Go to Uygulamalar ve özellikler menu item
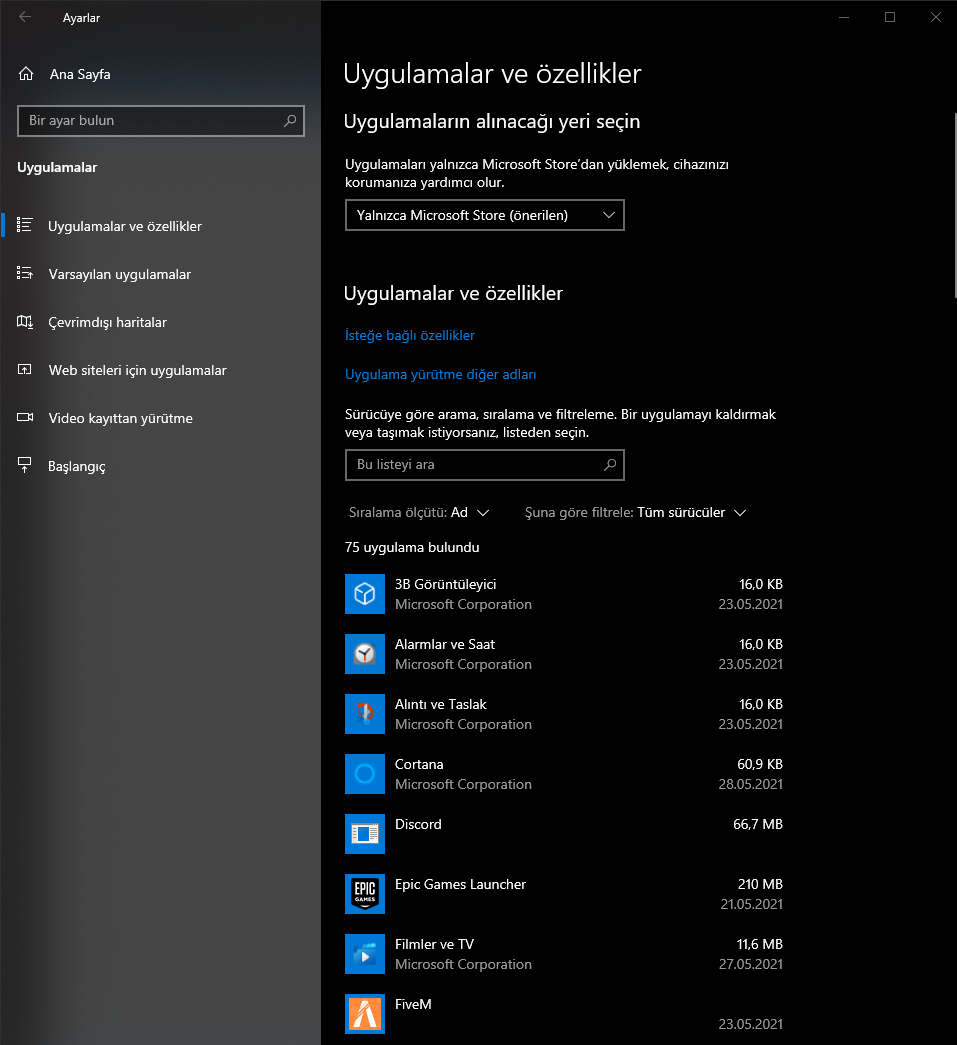This screenshot has width=957, height=1045. point(125,226)
